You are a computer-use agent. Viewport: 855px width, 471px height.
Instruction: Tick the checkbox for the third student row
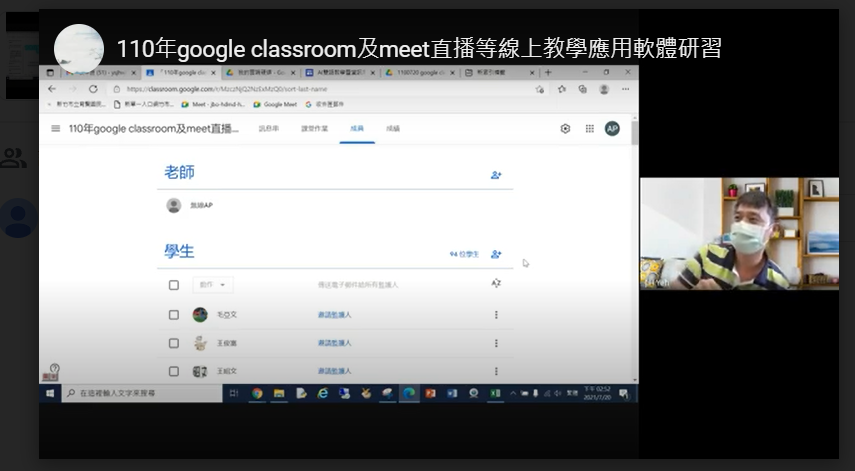(174, 371)
